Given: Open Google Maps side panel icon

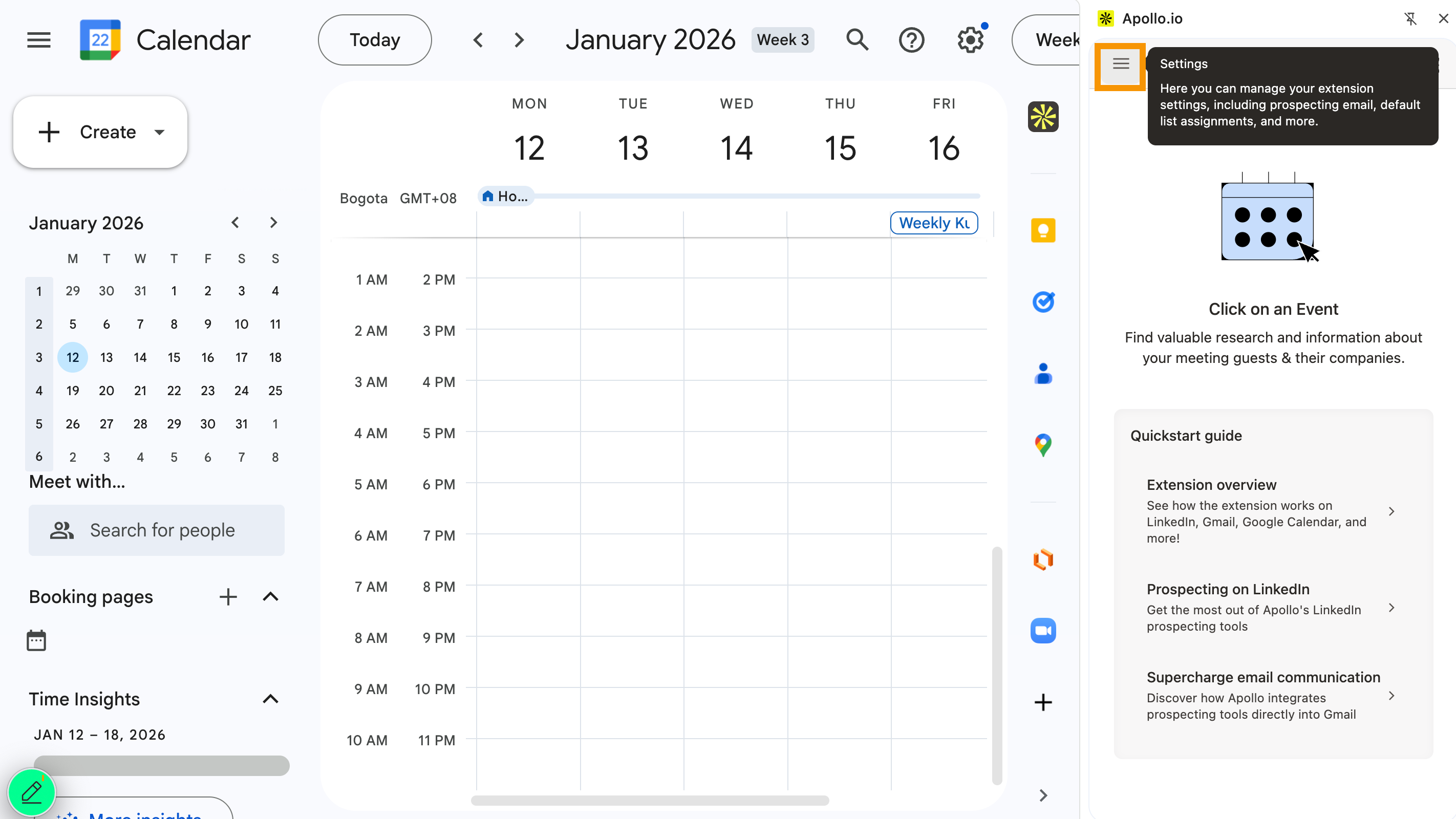Looking at the screenshot, I should point(1043,445).
